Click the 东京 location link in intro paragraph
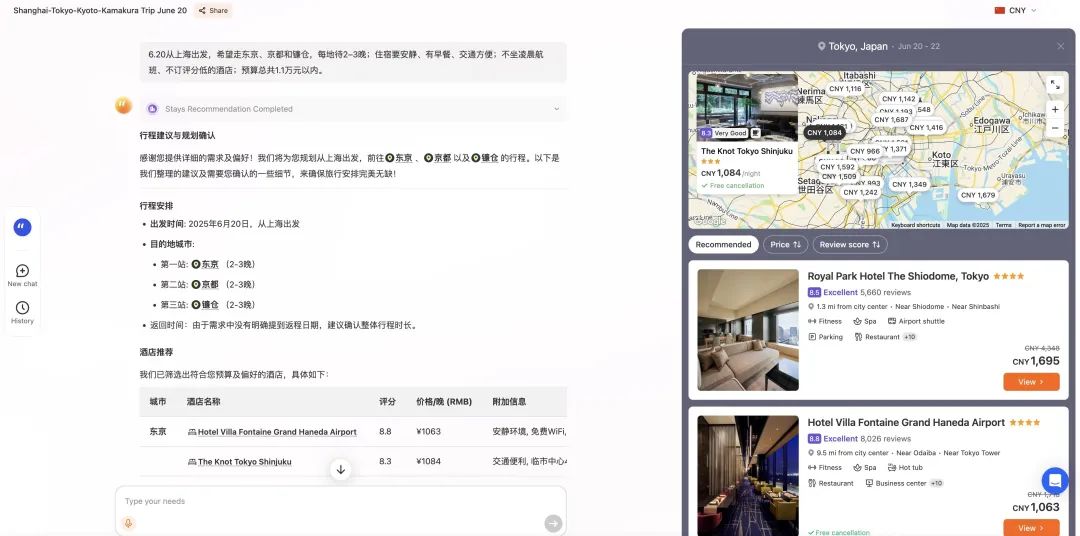Viewport: 1080px width, 536px height. 399,158
